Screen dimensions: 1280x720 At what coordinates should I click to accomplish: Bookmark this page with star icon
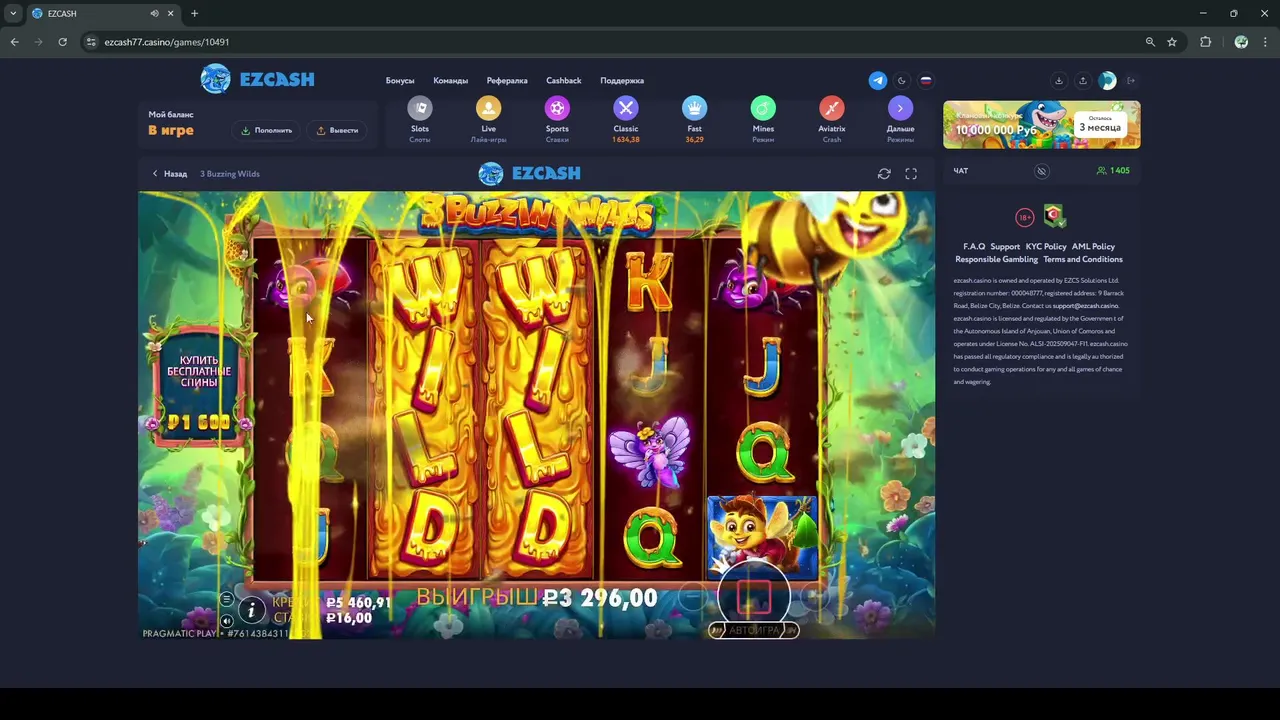click(1172, 42)
